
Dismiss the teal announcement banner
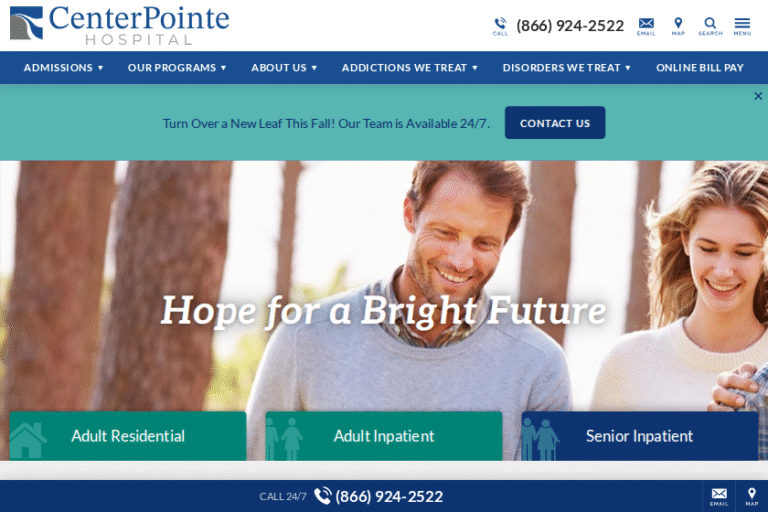758,96
